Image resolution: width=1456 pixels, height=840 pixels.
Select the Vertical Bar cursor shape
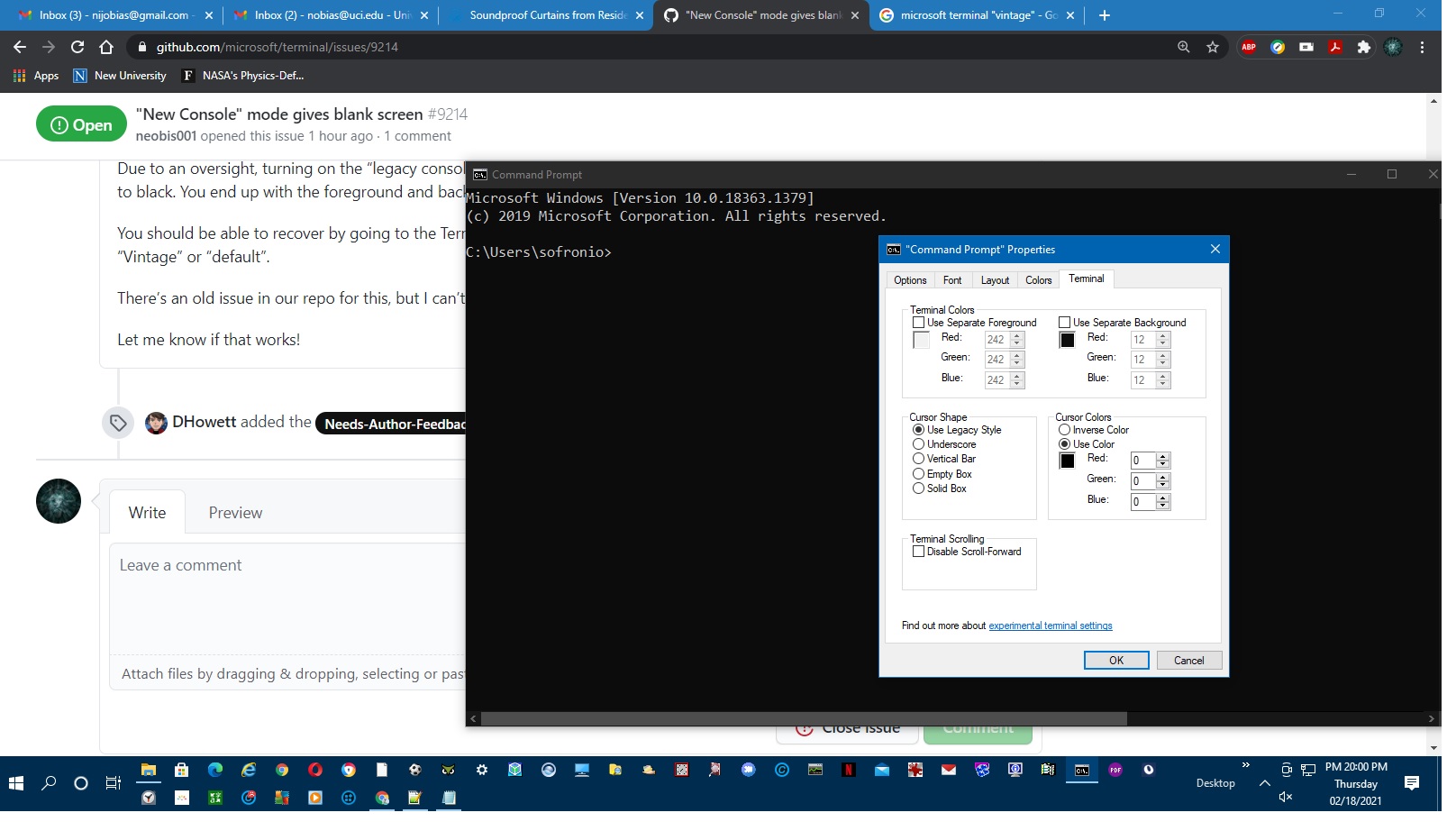[918, 459]
